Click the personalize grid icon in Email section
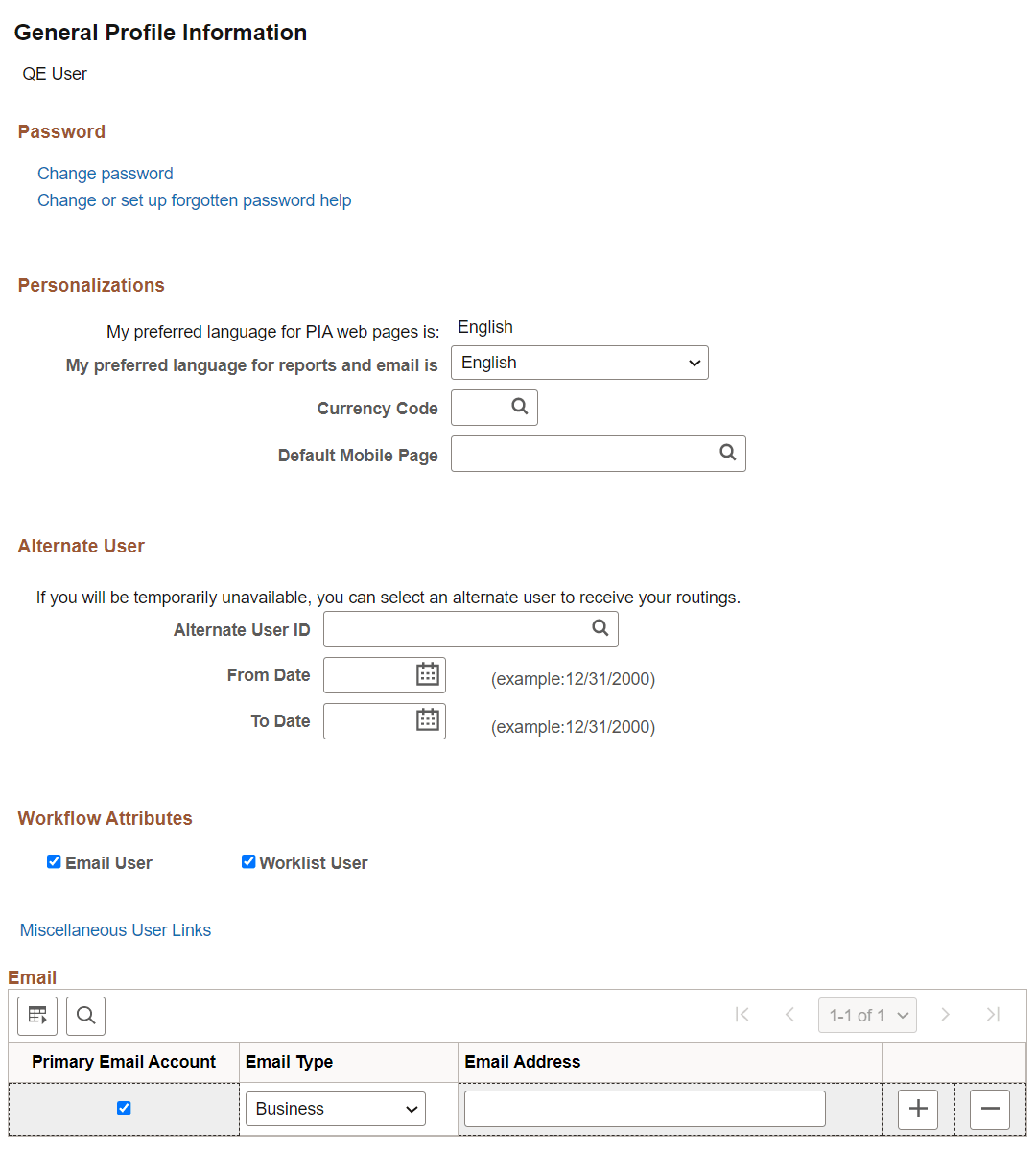 coord(36,1016)
